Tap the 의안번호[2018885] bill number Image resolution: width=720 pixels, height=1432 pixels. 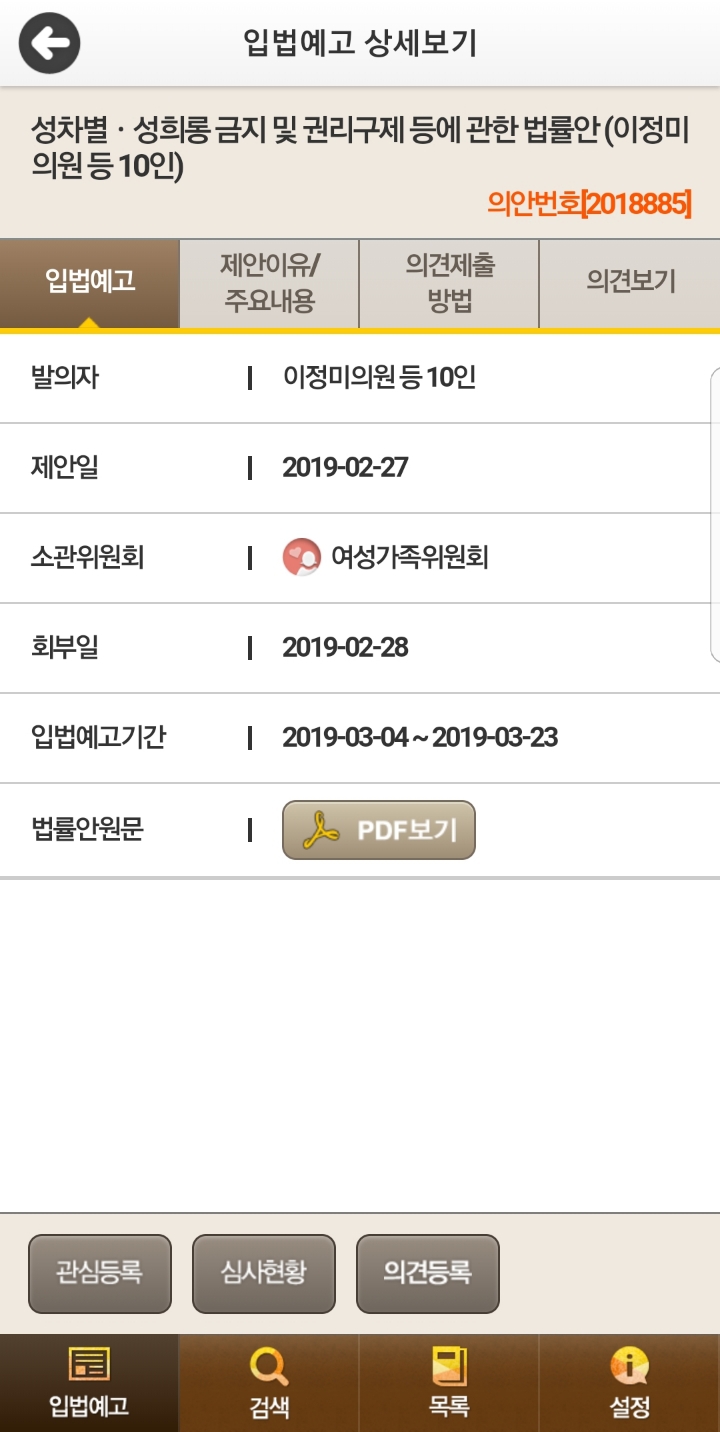(x=589, y=204)
